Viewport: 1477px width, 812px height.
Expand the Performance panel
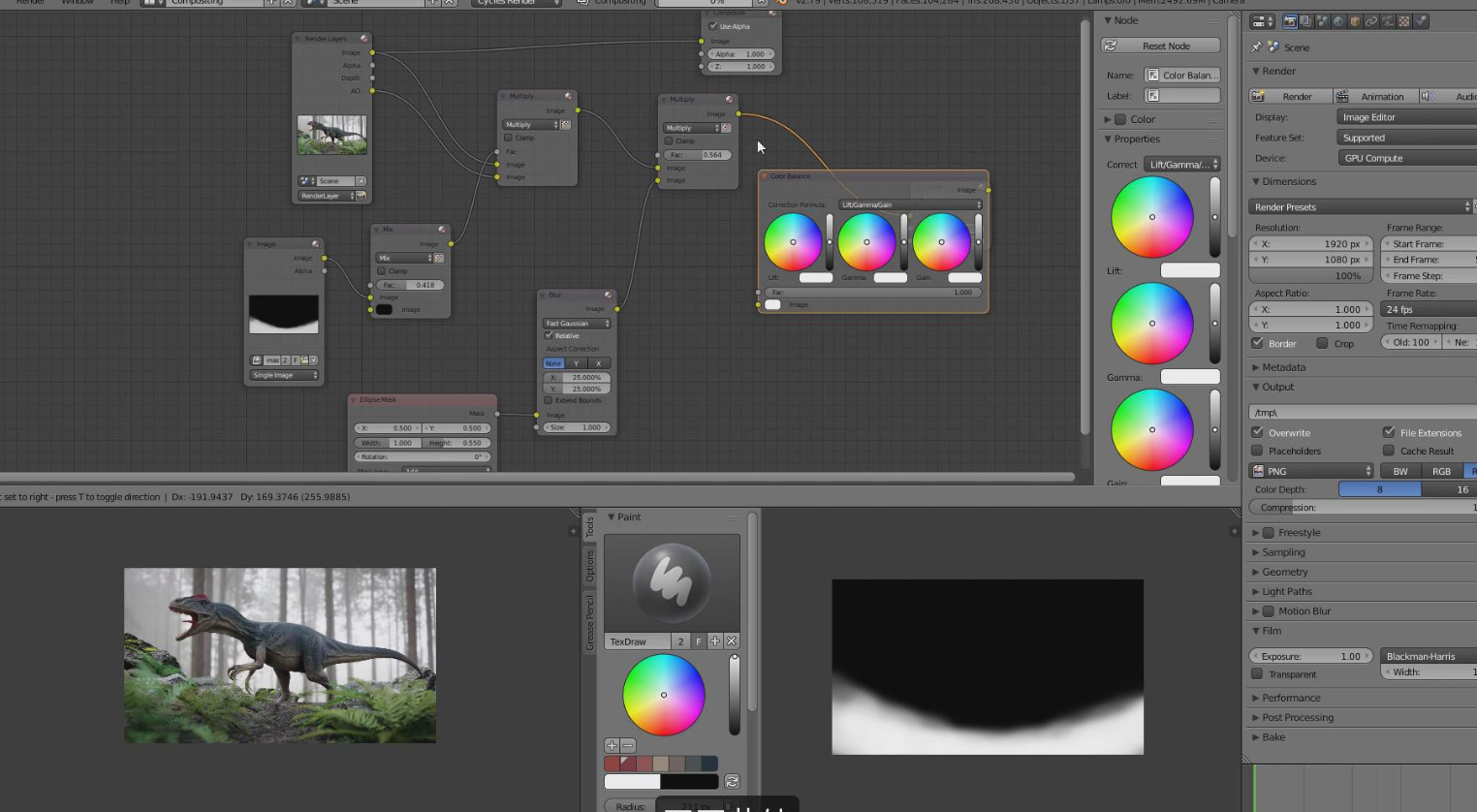[1291, 698]
